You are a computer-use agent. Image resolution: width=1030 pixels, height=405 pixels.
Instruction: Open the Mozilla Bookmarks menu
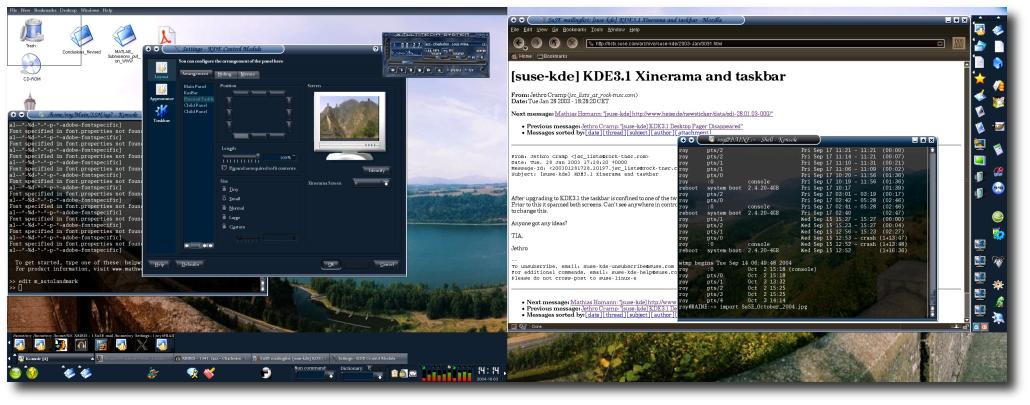[x=575, y=30]
